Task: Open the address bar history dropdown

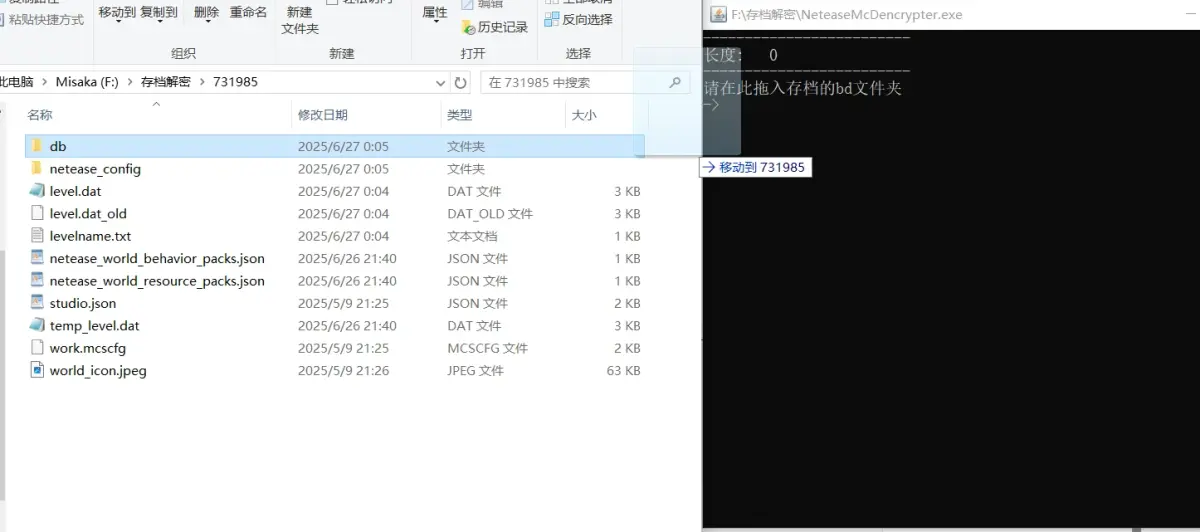Action: (442, 83)
